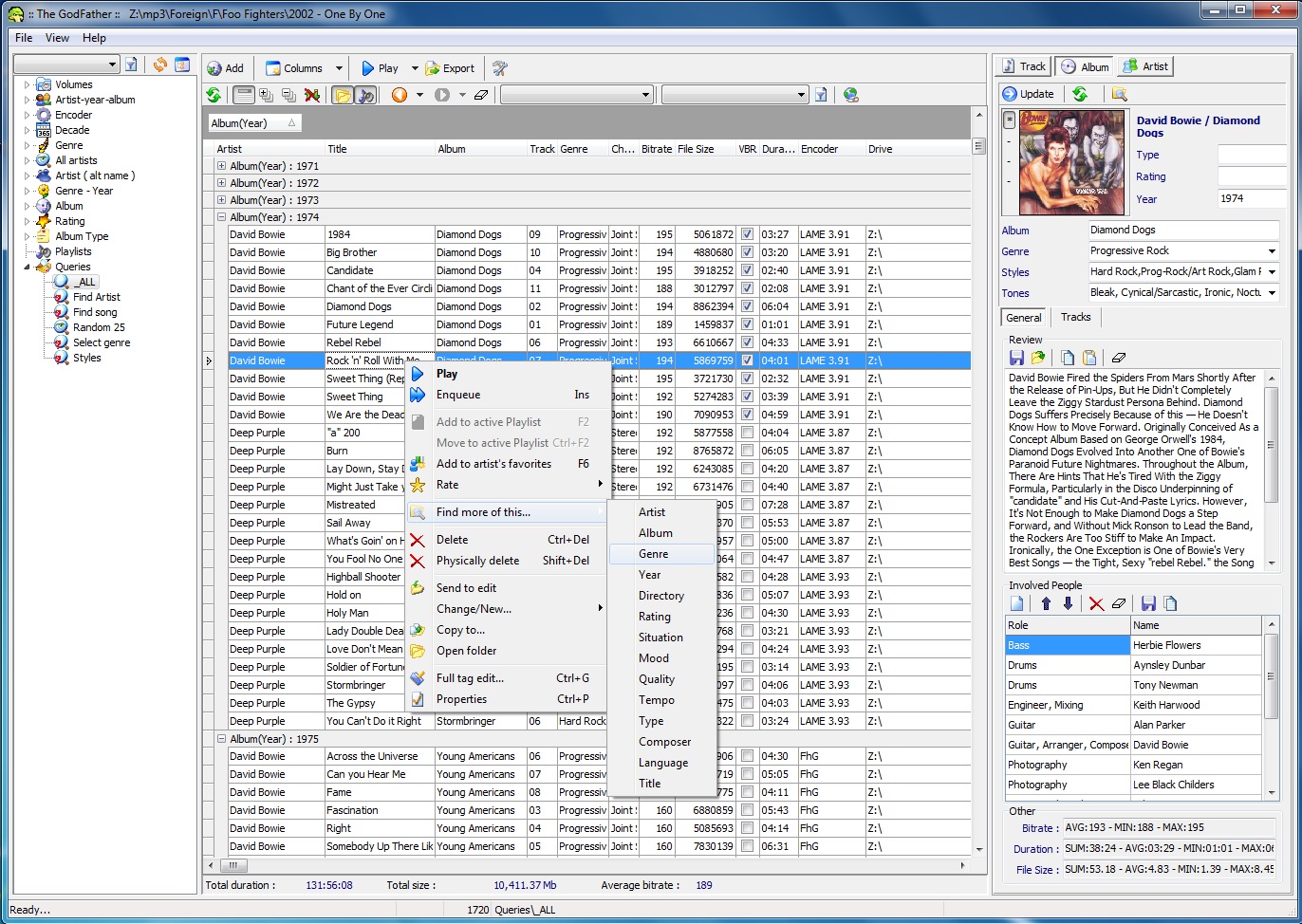This screenshot has height=924, width=1302.
Task: Click the copy icon in Review toolbar
Action: point(1068,358)
